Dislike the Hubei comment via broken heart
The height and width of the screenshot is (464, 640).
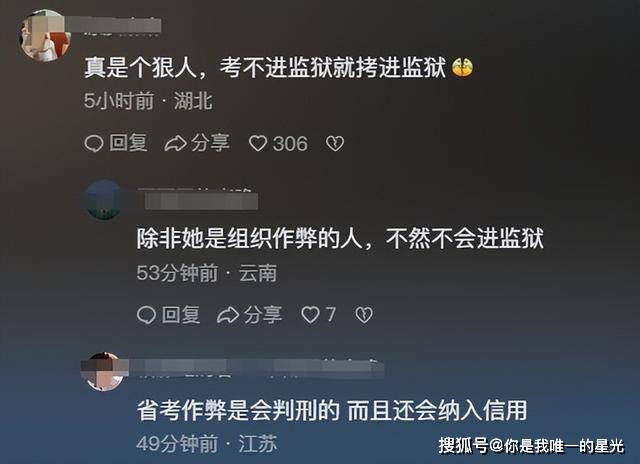pyautogui.click(x=335, y=144)
